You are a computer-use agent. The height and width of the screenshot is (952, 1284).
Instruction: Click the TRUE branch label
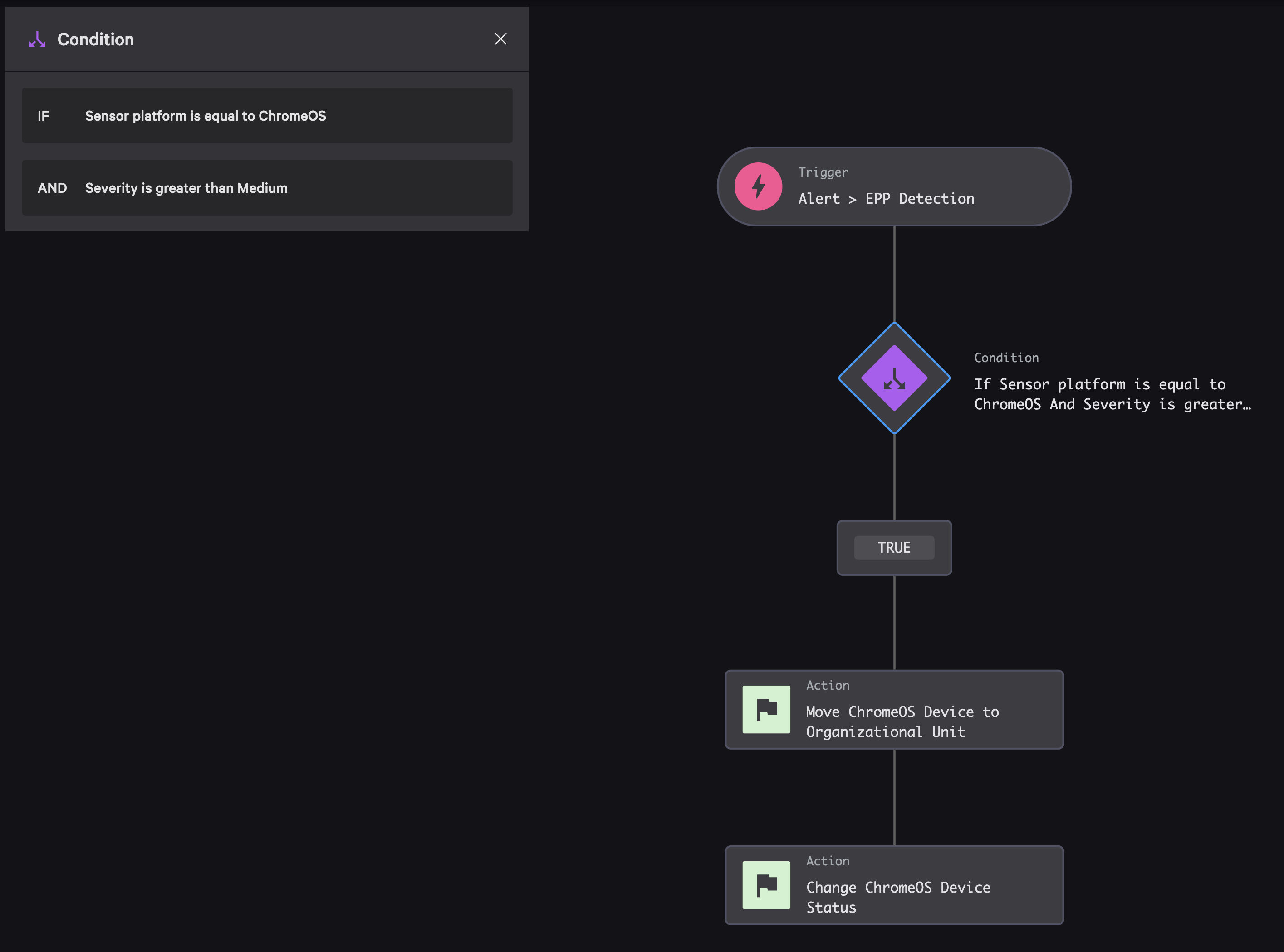(894, 547)
